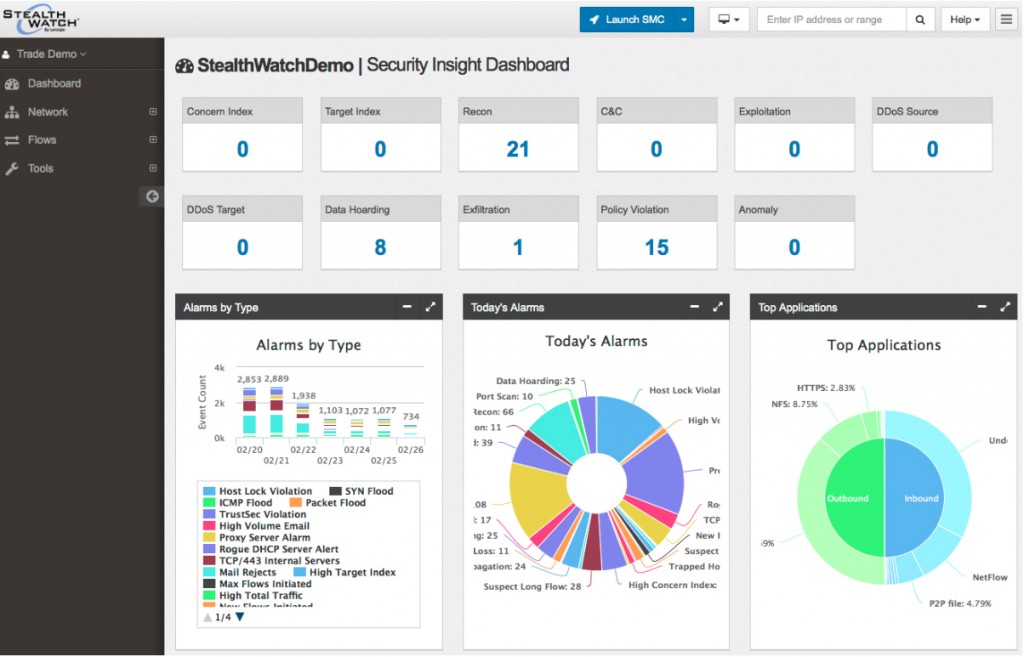The image size is (1024, 657).
Task: Select Network in the sidebar
Action: click(x=48, y=112)
